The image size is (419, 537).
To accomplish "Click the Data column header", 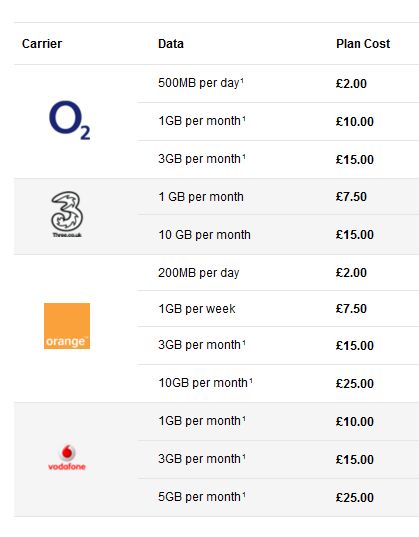I will [171, 44].
